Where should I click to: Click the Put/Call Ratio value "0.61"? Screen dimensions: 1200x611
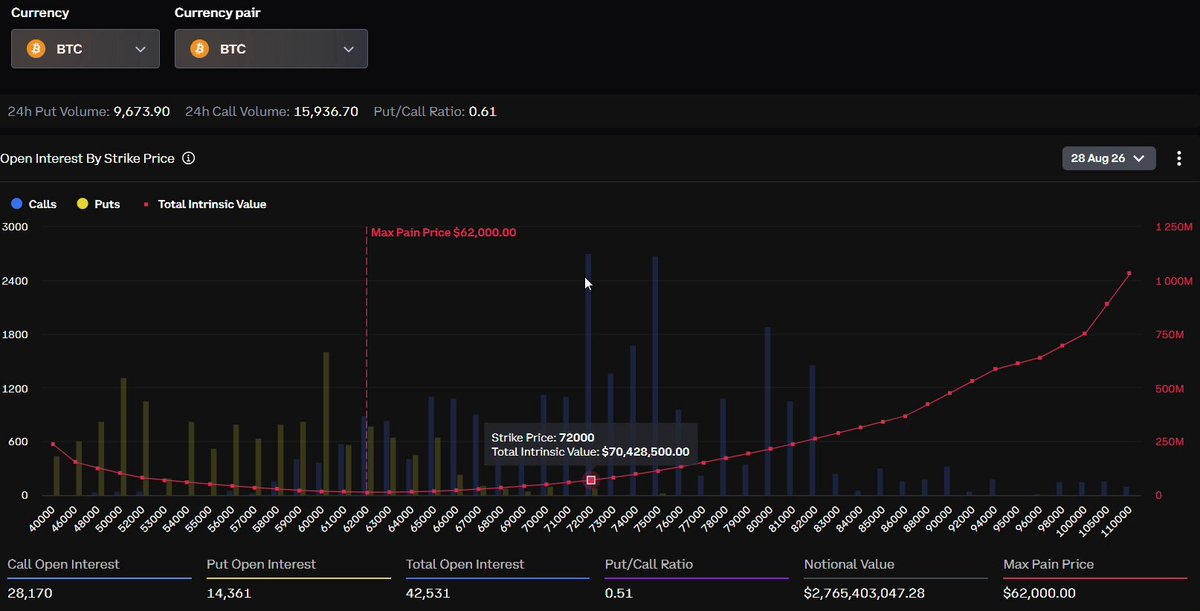click(482, 111)
